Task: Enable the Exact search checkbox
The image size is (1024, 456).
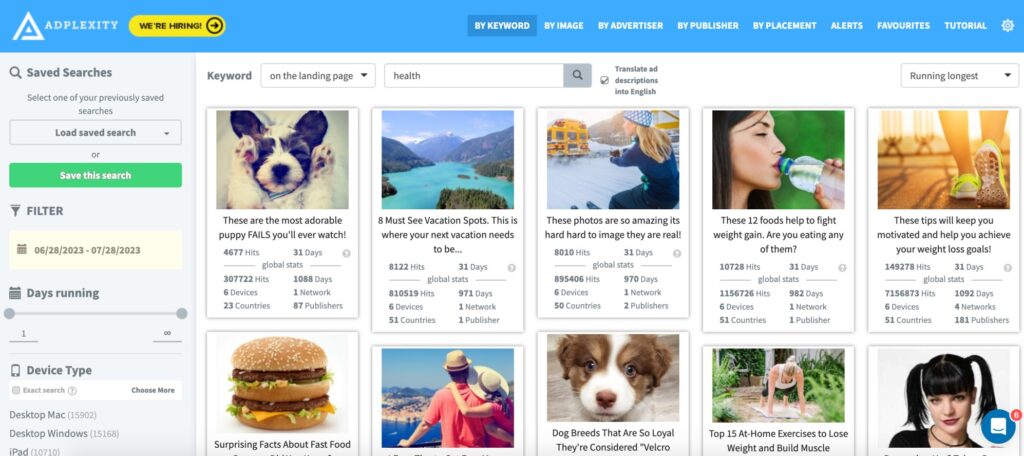Action: tap(16, 390)
